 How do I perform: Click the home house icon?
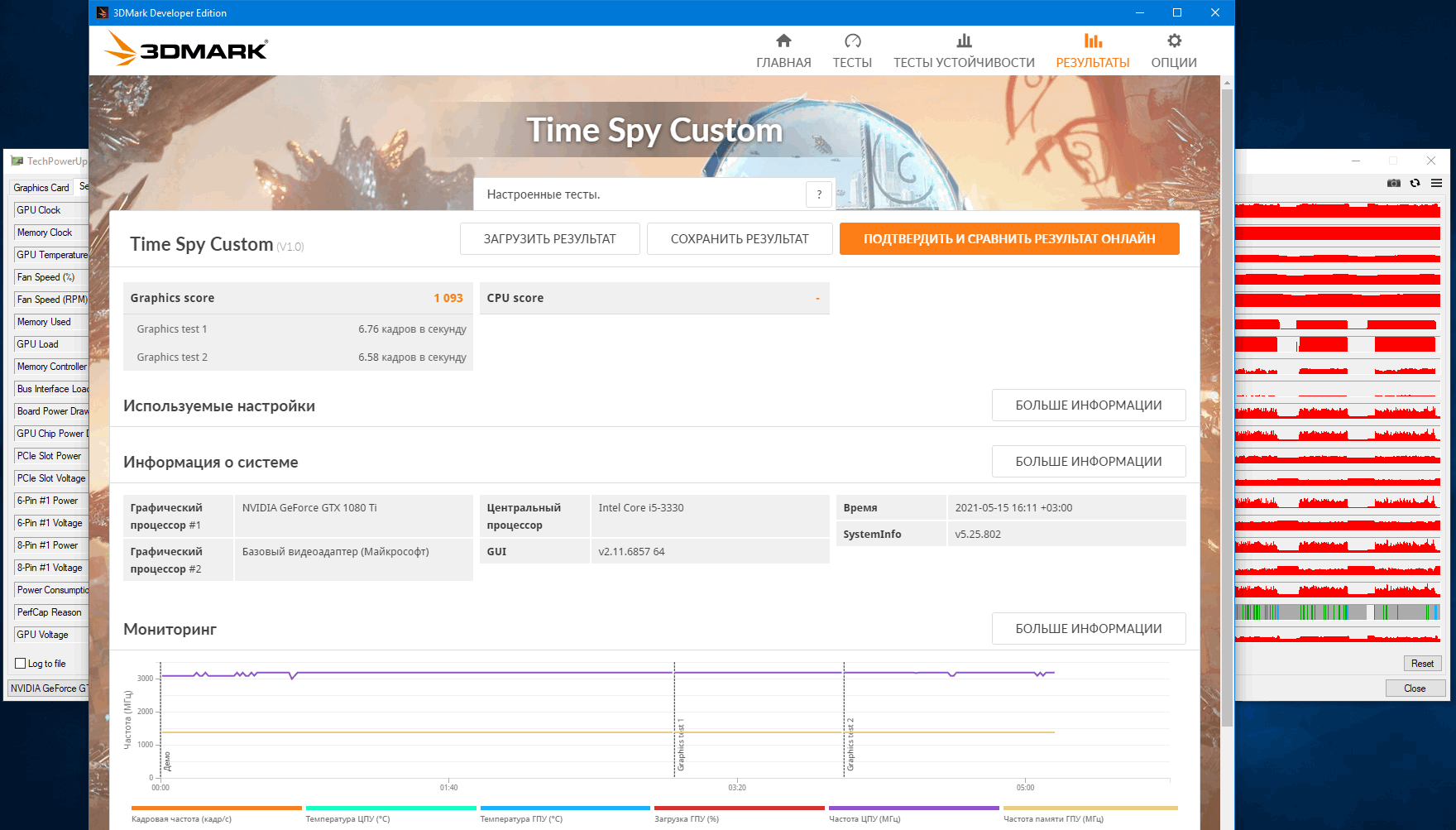point(783,41)
